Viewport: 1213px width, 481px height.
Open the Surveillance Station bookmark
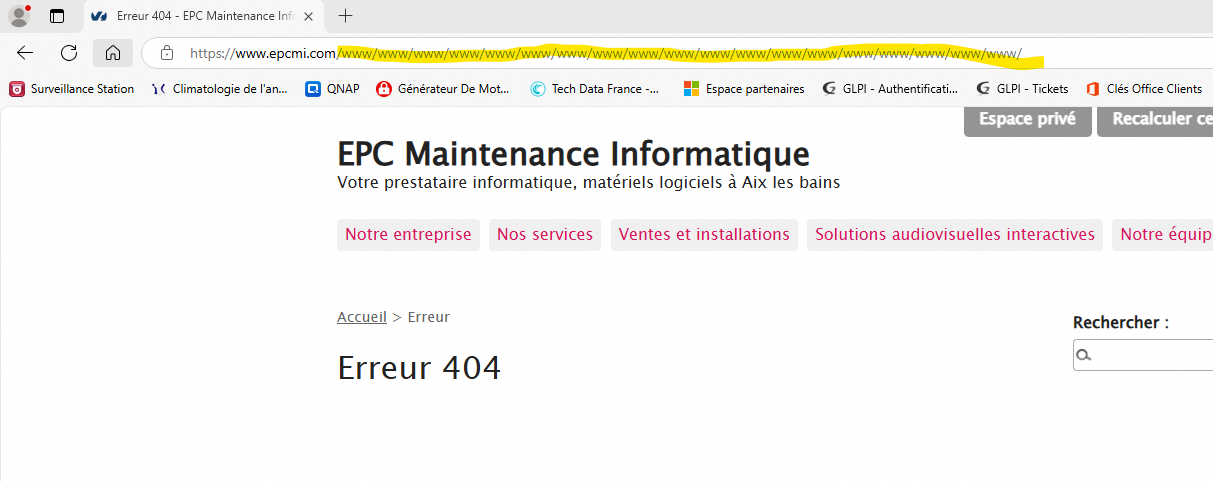pos(72,89)
